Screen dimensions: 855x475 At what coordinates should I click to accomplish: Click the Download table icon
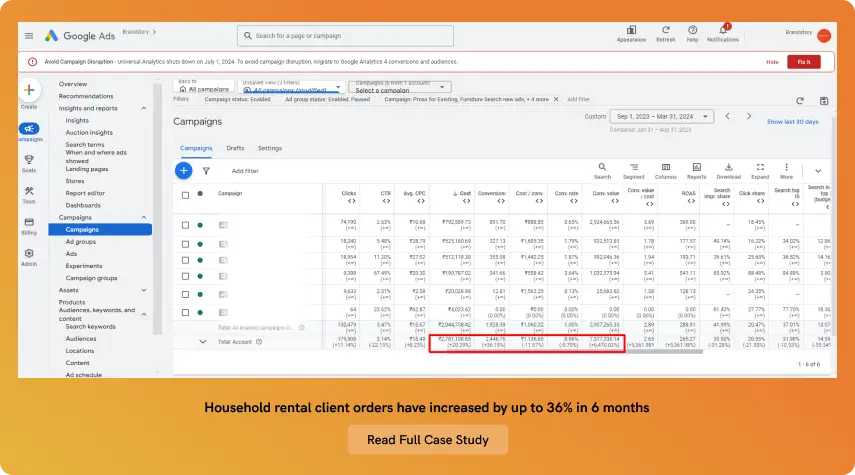(x=728, y=168)
